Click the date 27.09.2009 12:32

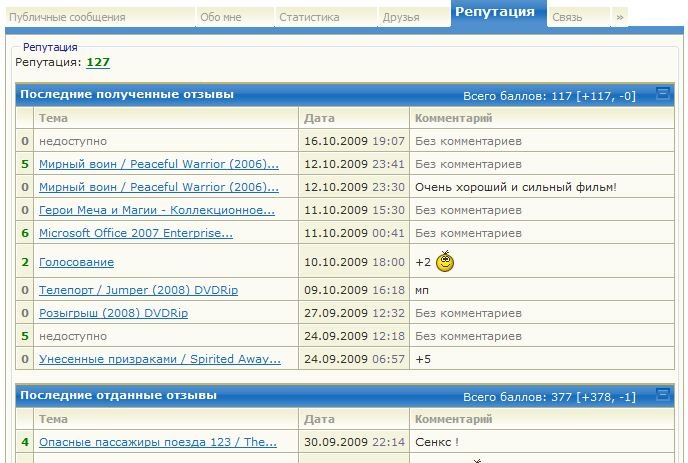tap(355, 313)
